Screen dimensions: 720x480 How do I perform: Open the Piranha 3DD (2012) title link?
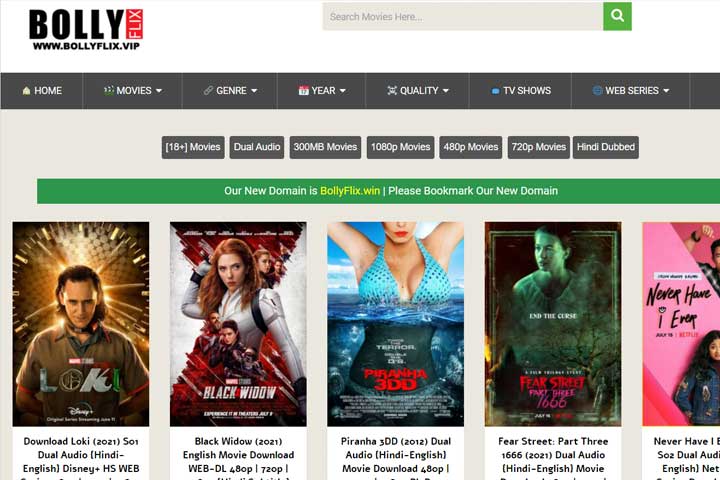tap(395, 457)
